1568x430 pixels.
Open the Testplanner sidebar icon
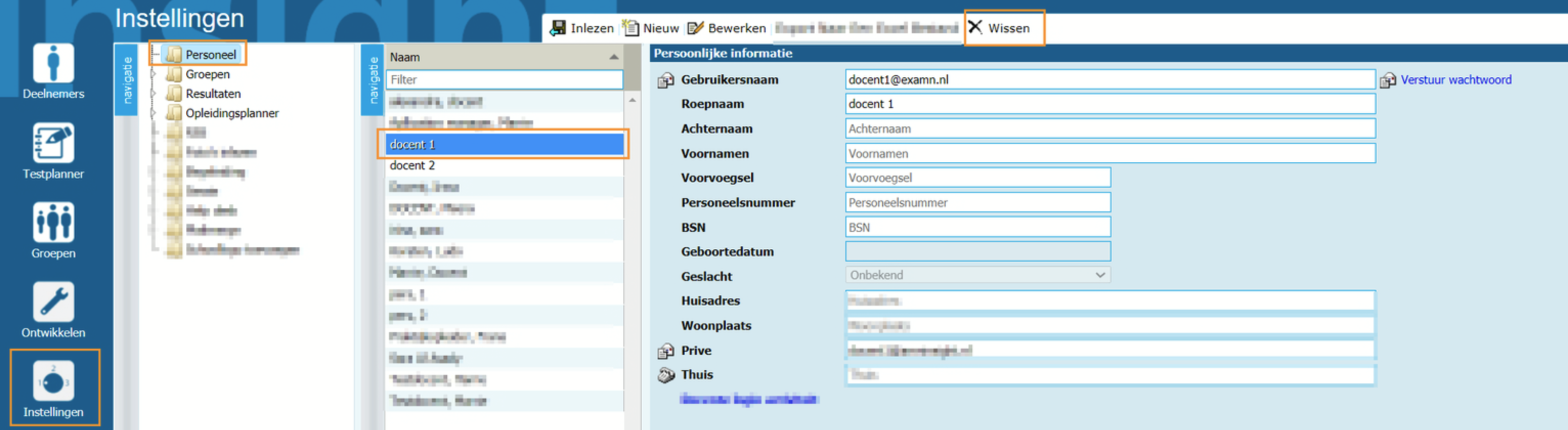pos(53,143)
